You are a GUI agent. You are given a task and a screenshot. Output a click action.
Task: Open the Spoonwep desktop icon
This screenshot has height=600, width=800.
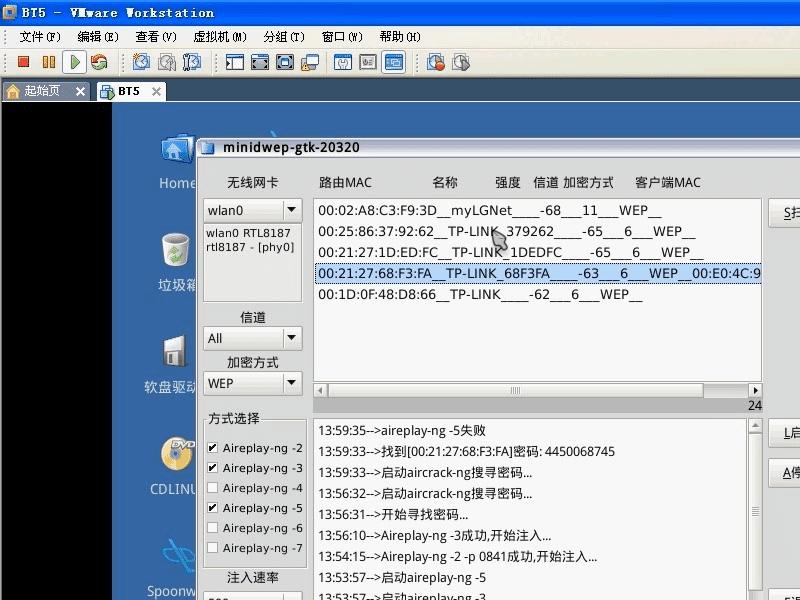tap(179, 556)
